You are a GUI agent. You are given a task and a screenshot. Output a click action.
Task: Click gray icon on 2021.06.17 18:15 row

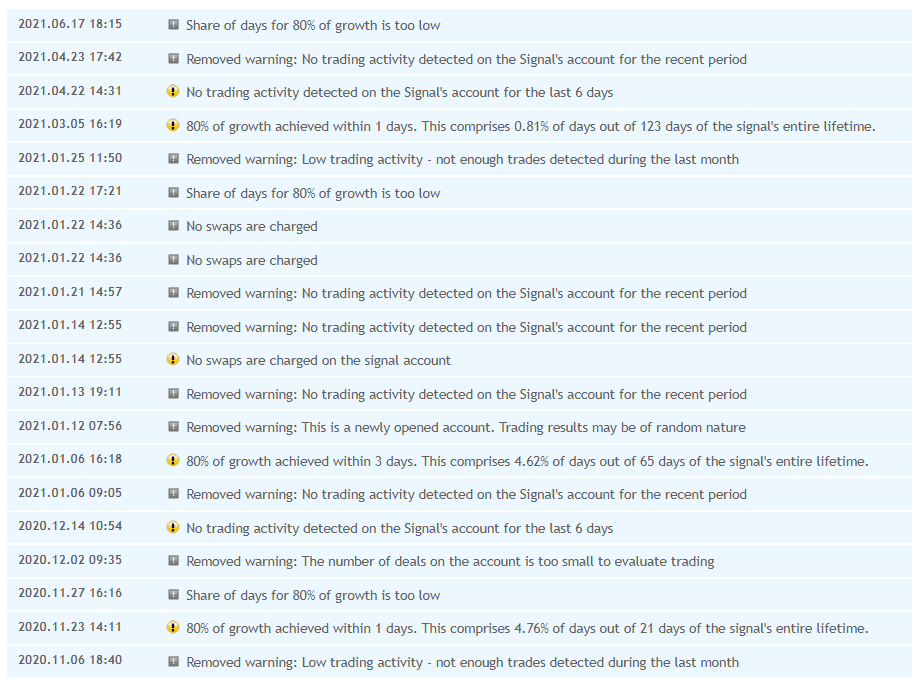tap(173, 25)
